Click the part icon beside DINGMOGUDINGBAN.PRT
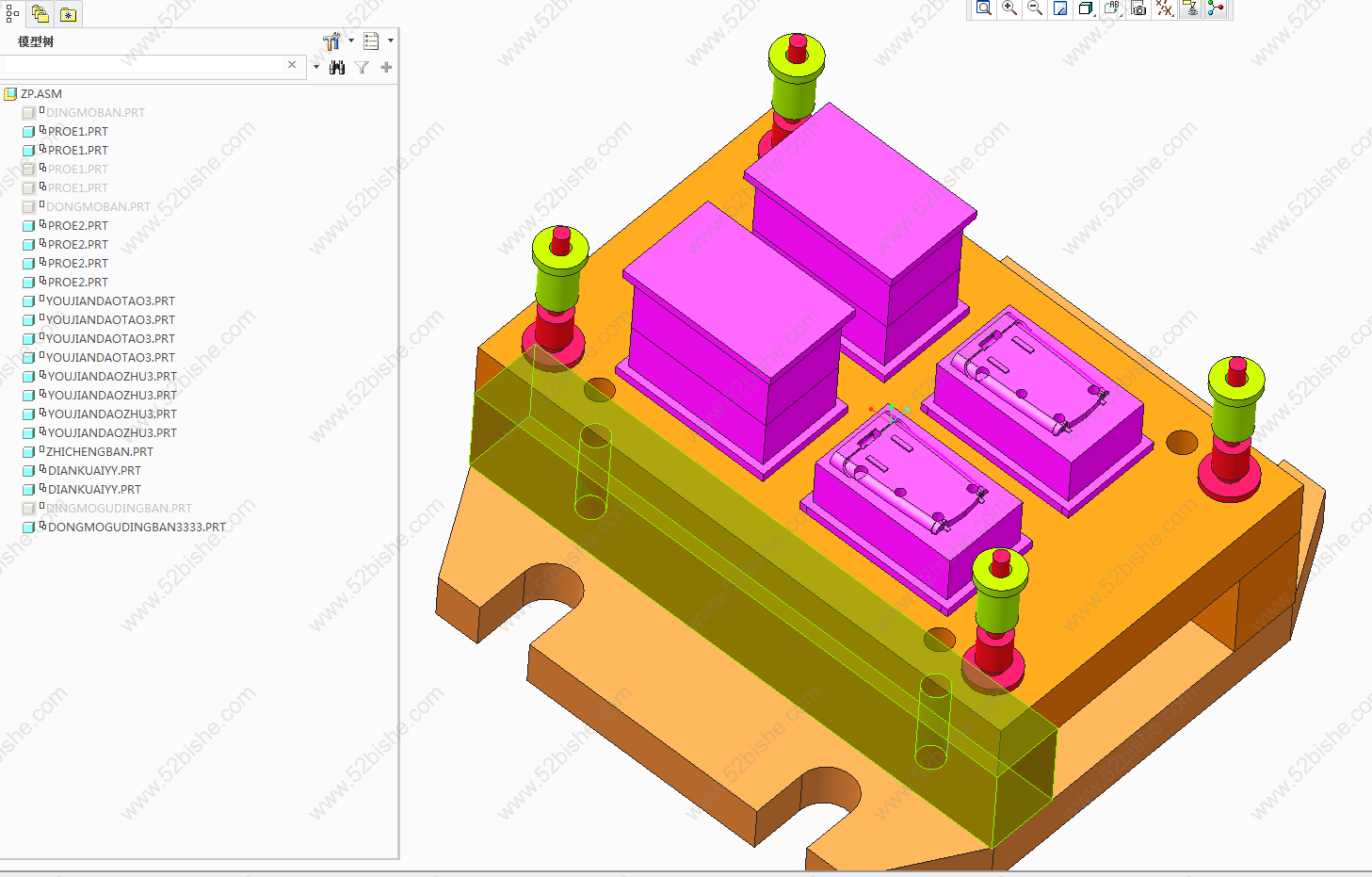Image resolution: width=1372 pixels, height=877 pixels. click(28, 509)
